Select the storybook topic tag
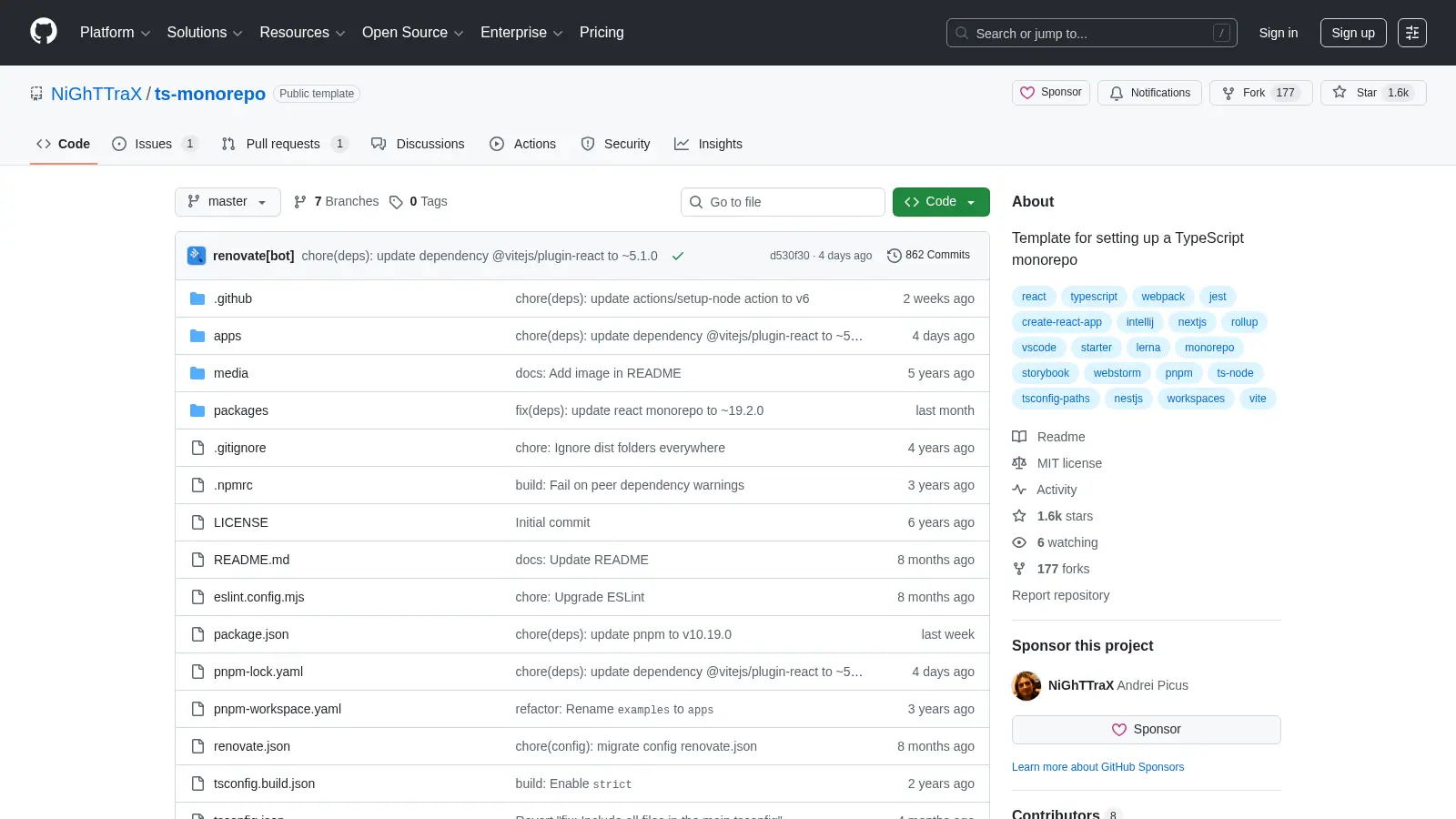 coord(1046,373)
